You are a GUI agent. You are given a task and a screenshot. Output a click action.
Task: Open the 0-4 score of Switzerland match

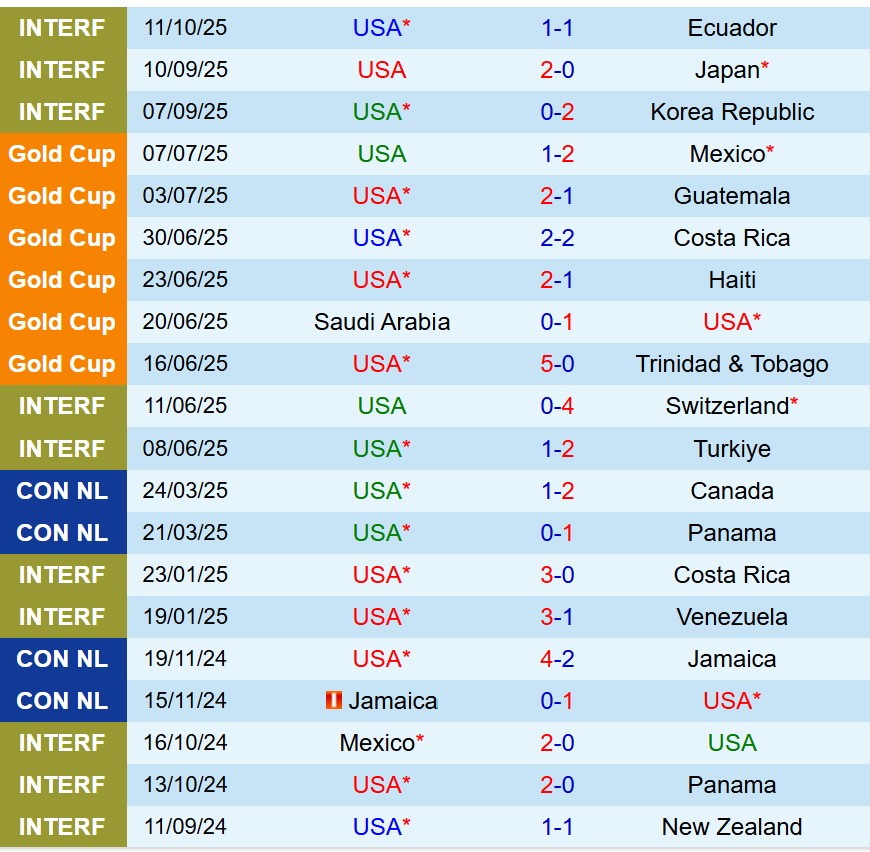click(557, 406)
